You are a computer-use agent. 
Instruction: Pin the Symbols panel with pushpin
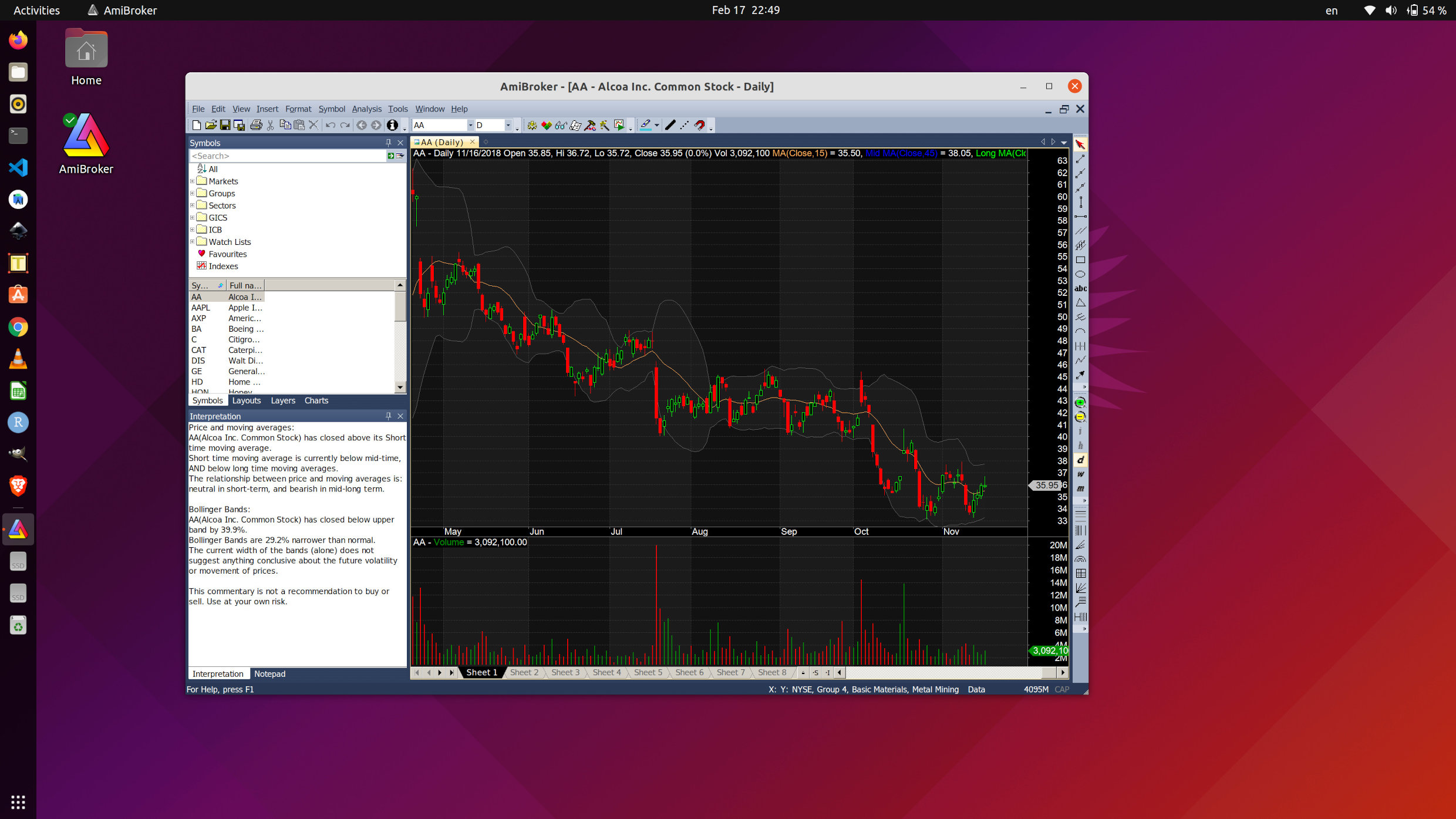[x=388, y=143]
